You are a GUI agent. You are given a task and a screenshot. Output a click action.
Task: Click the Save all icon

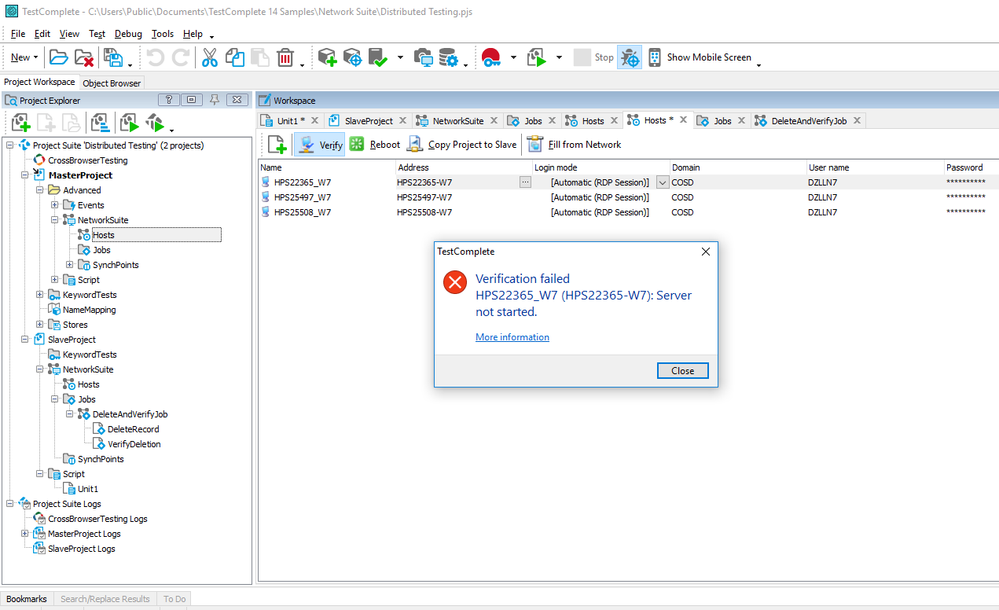(x=113, y=58)
